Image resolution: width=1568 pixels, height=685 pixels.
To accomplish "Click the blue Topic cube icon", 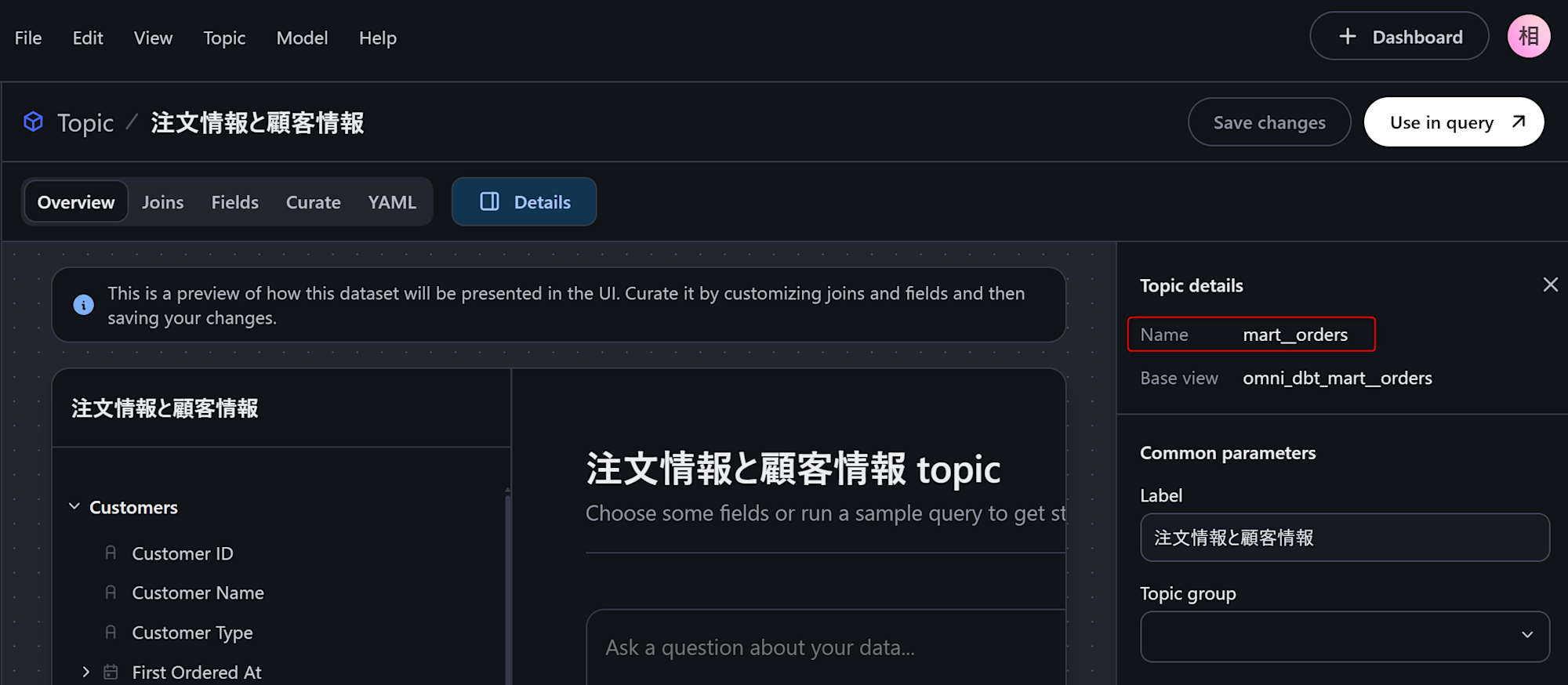I will click(33, 121).
